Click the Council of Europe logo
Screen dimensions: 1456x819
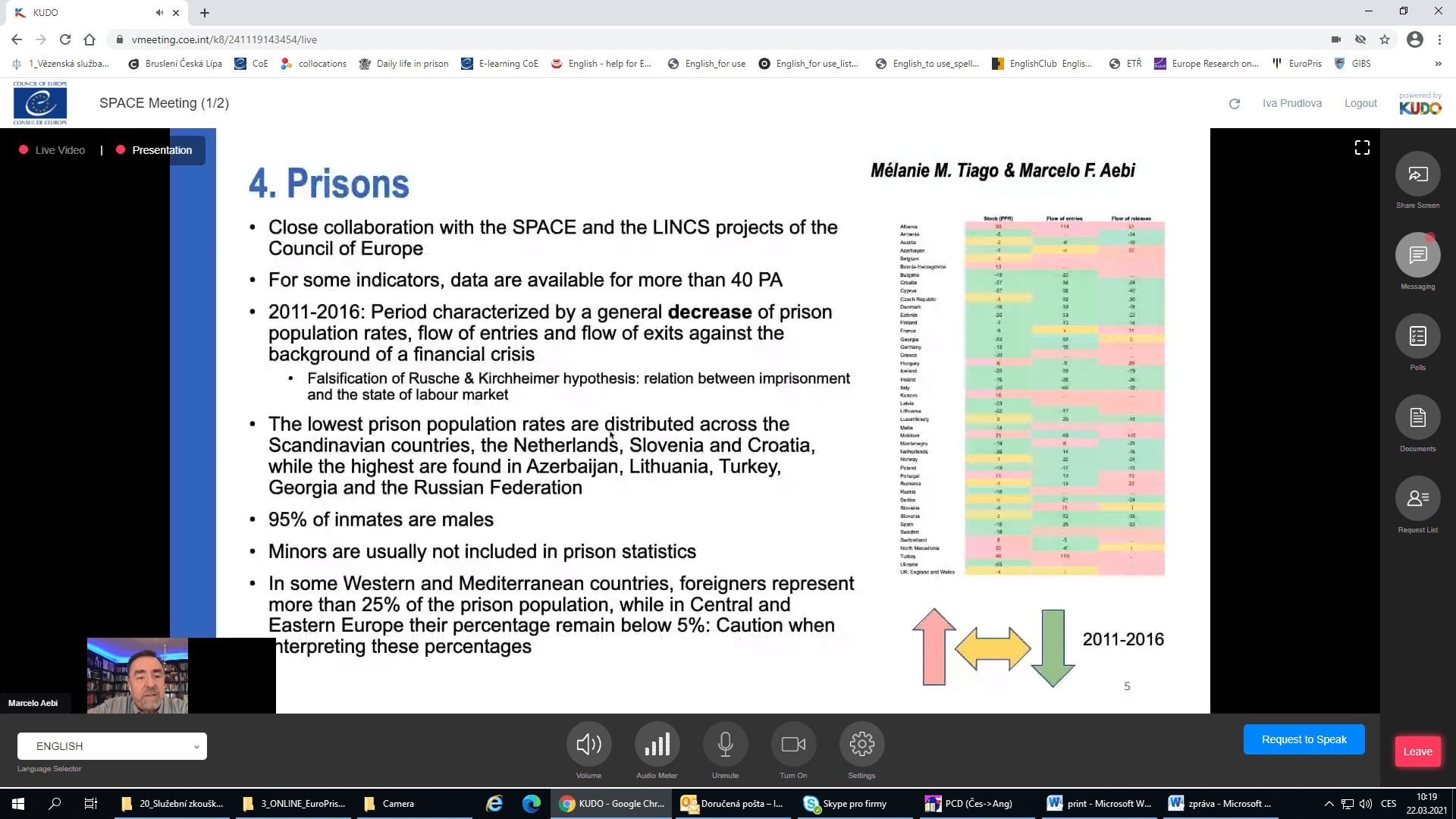40,103
